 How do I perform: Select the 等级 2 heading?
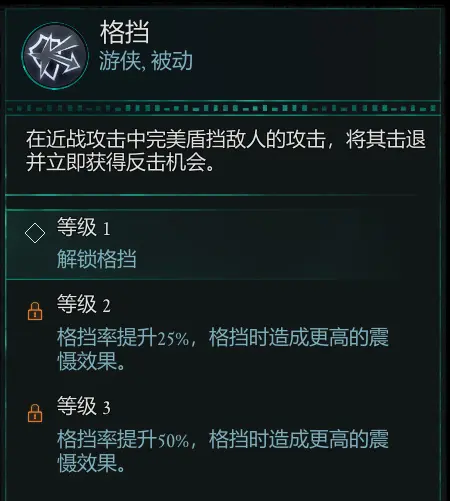[84, 304]
